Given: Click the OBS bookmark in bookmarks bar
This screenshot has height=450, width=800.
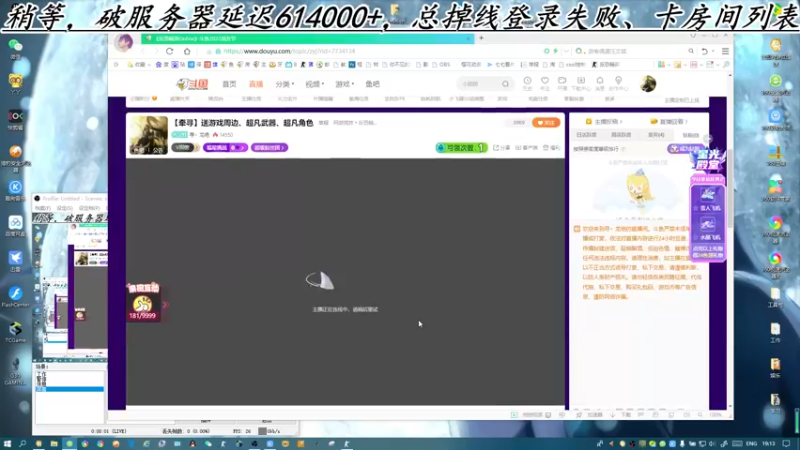Looking at the screenshot, I should point(442,65).
